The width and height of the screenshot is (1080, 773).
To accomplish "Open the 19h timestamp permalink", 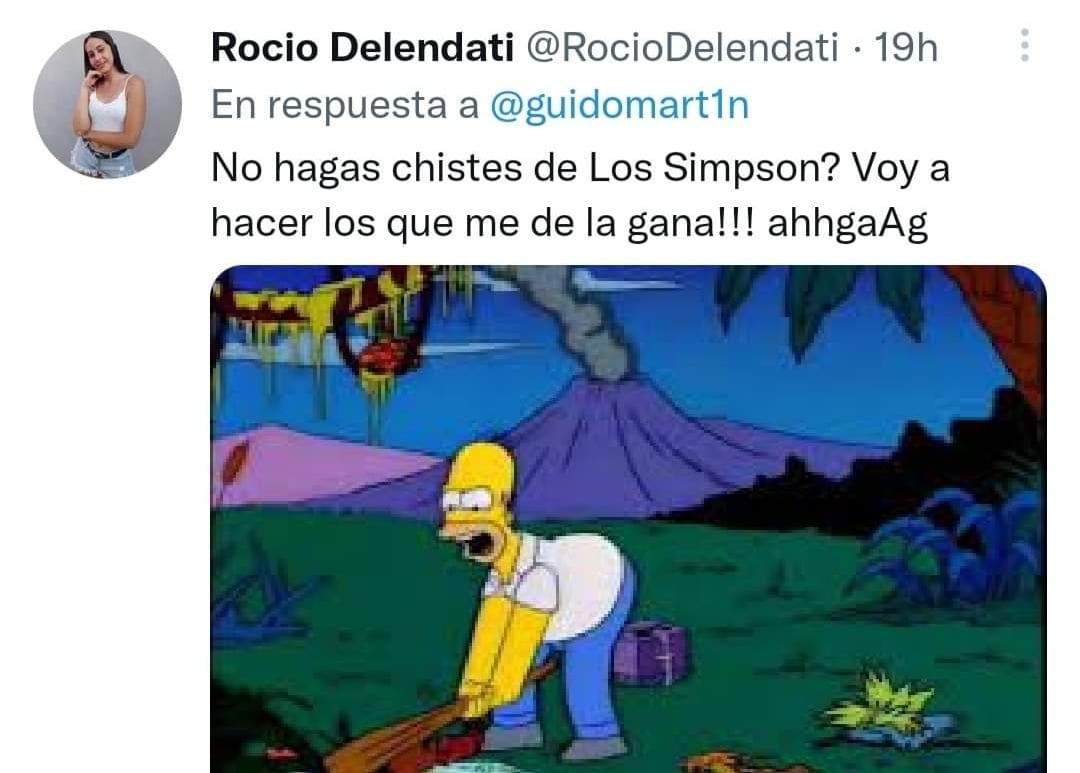I will pos(906,48).
